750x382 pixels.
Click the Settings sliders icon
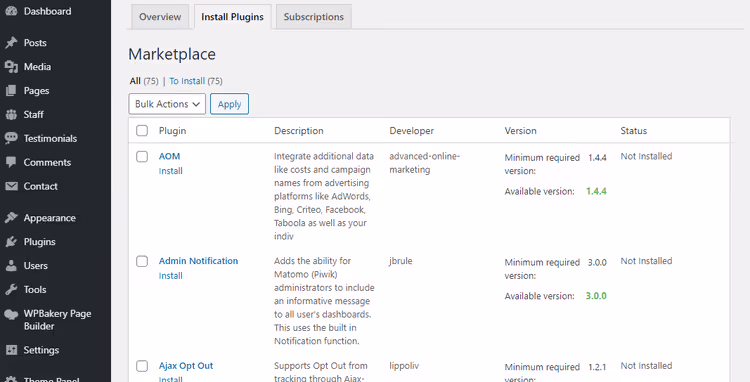coord(11,350)
